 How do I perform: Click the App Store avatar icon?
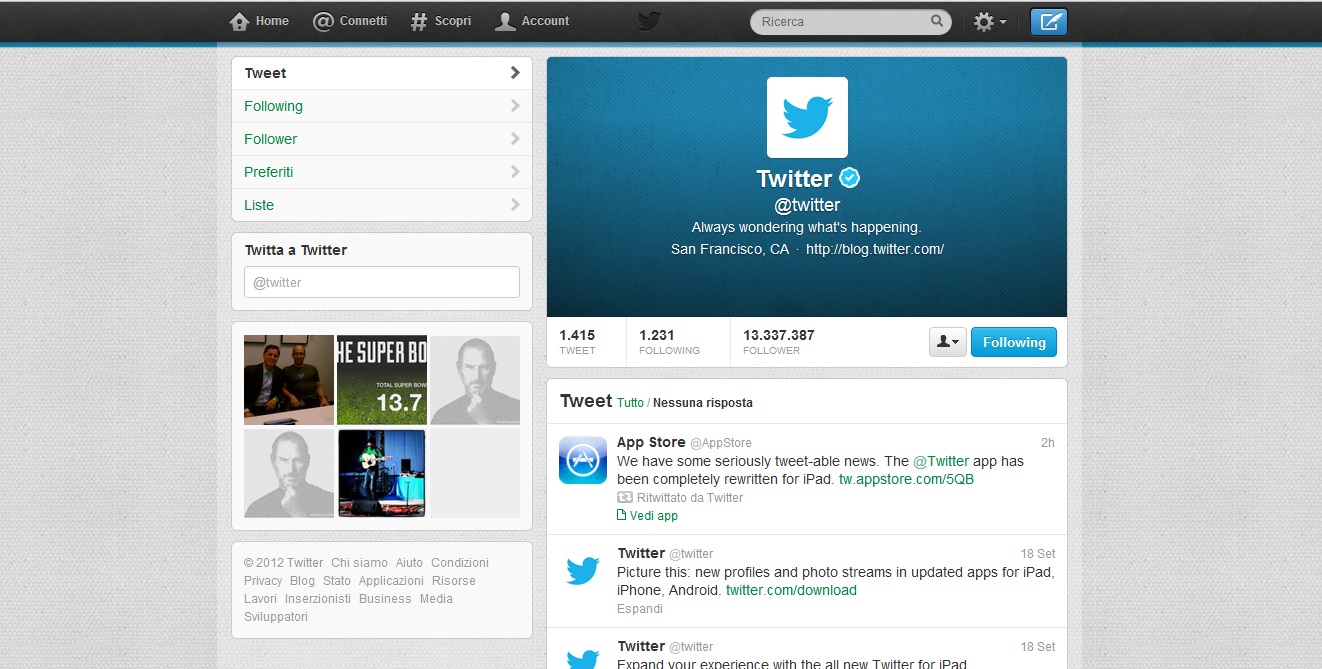[582, 460]
